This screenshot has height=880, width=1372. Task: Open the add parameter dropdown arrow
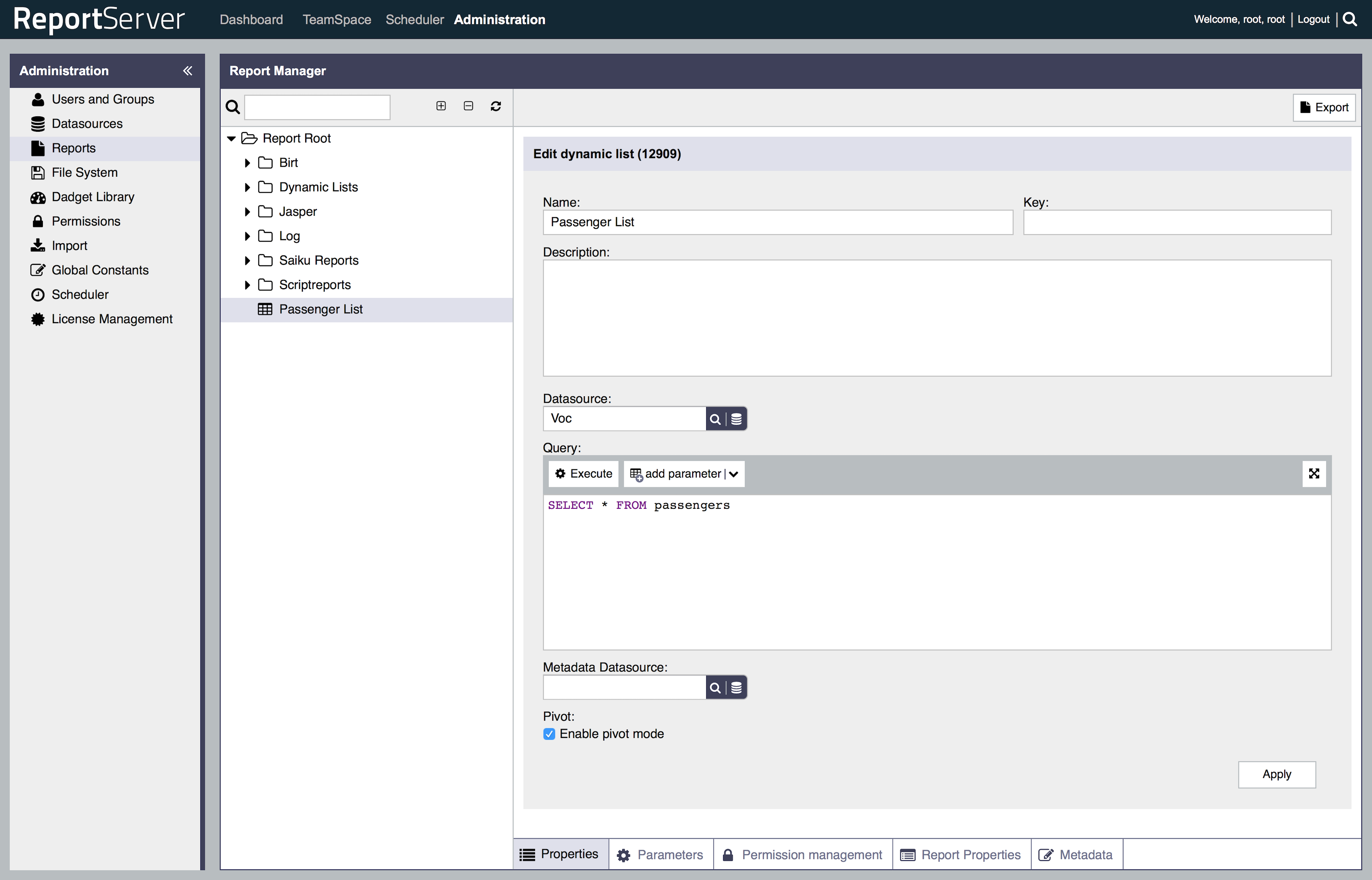(734, 474)
